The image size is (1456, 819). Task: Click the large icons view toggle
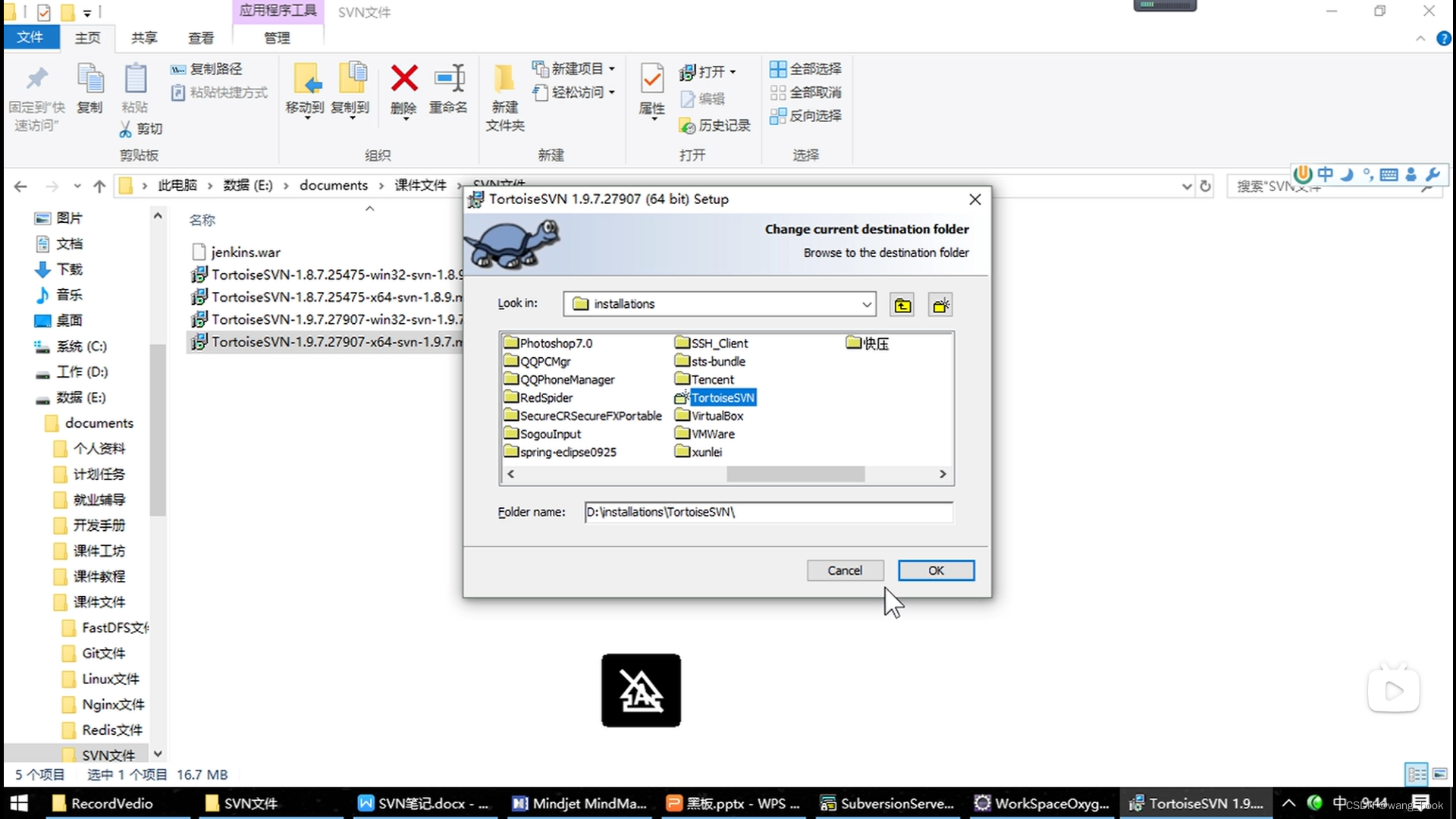(1439, 774)
